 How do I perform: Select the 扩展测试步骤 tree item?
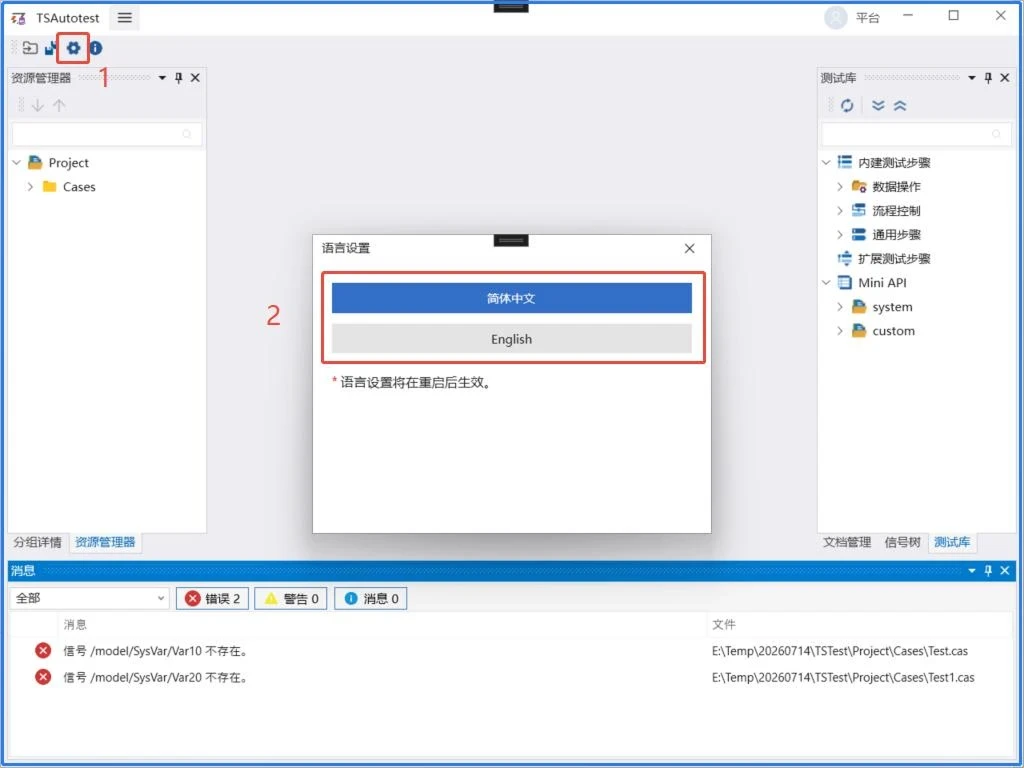point(894,259)
